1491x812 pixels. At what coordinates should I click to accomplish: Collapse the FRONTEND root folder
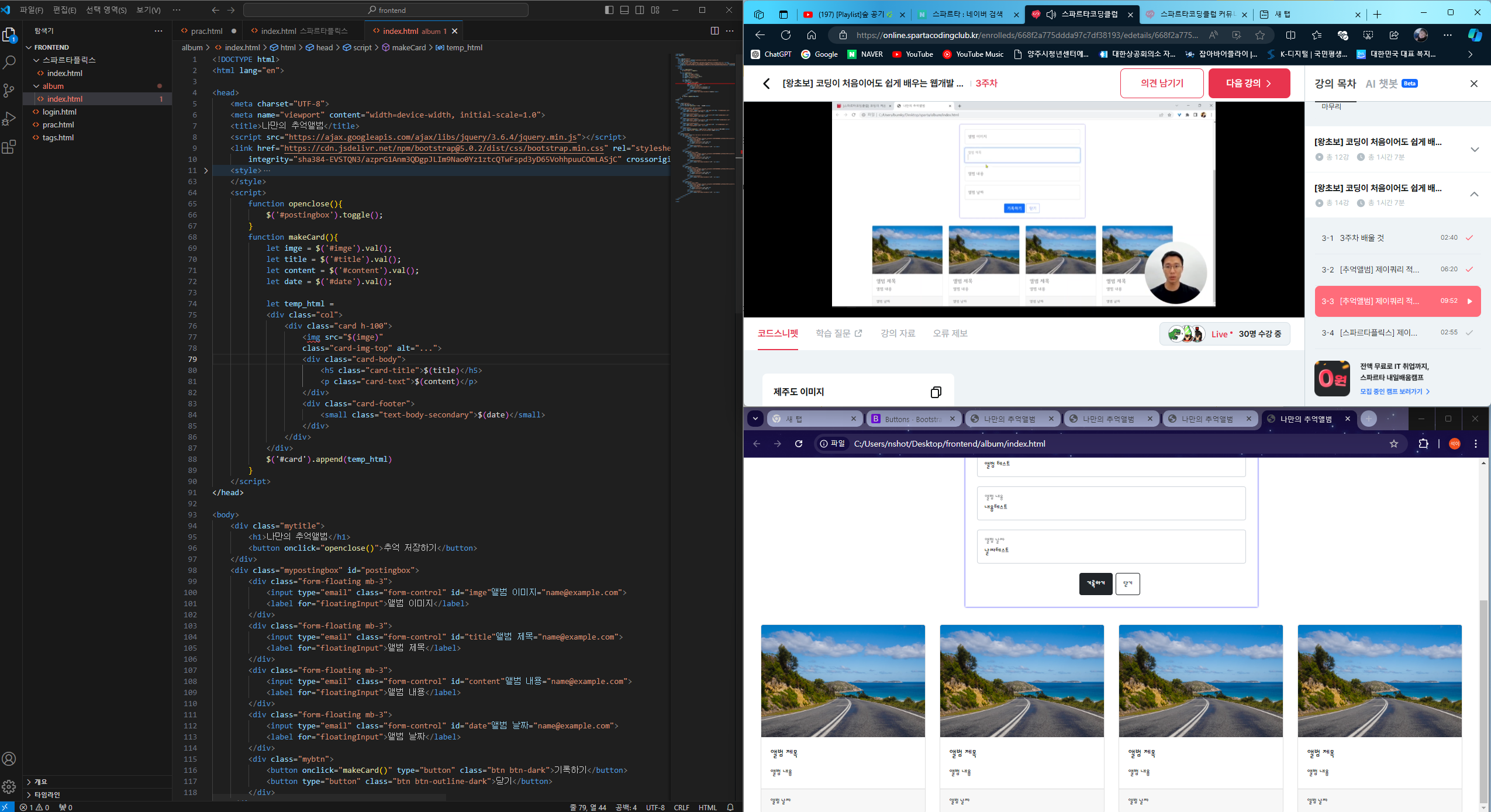click(29, 47)
